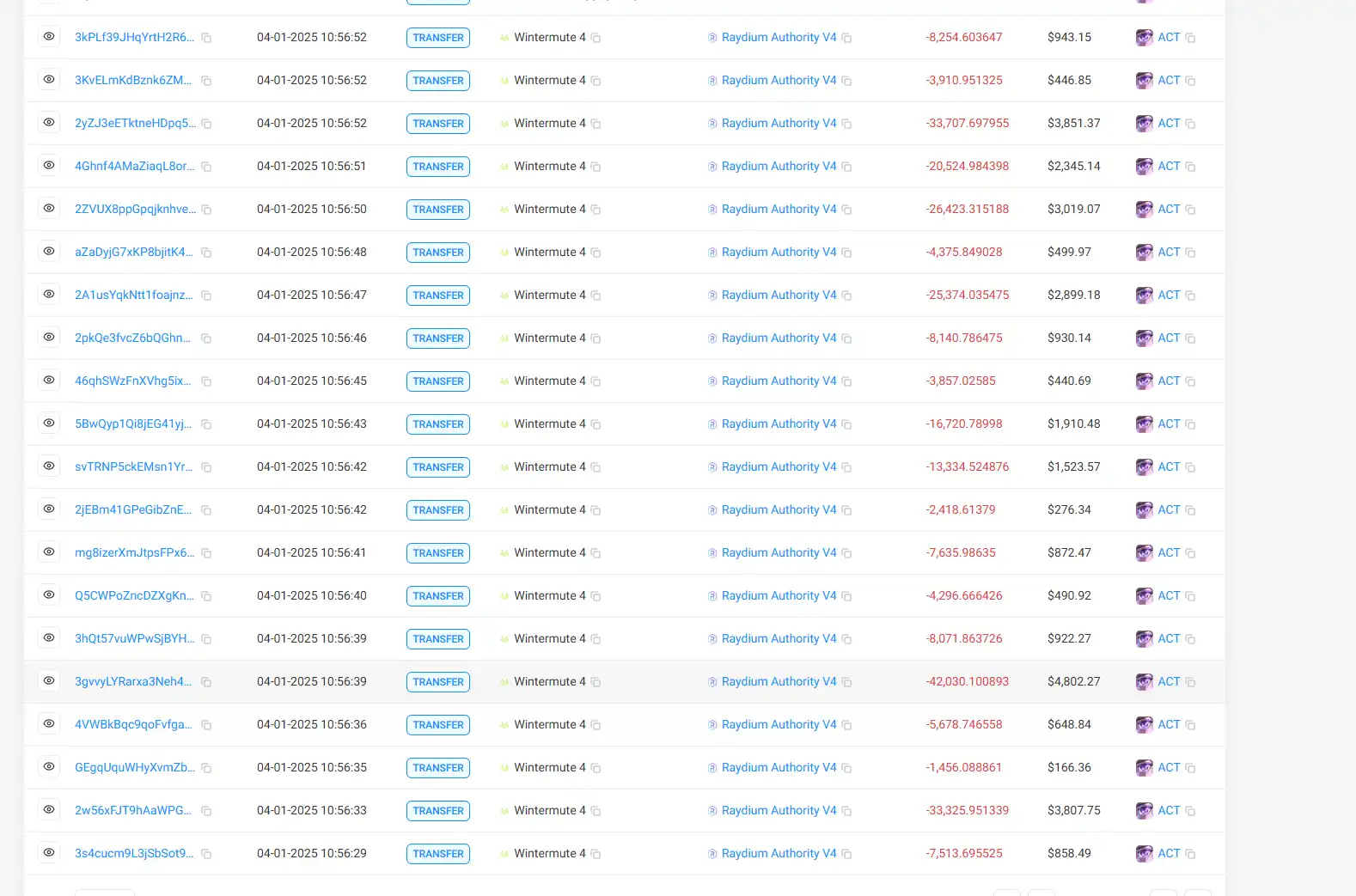Open transaction 2w56xFJT9hAaWPG details
1356x896 pixels.
[x=133, y=810]
